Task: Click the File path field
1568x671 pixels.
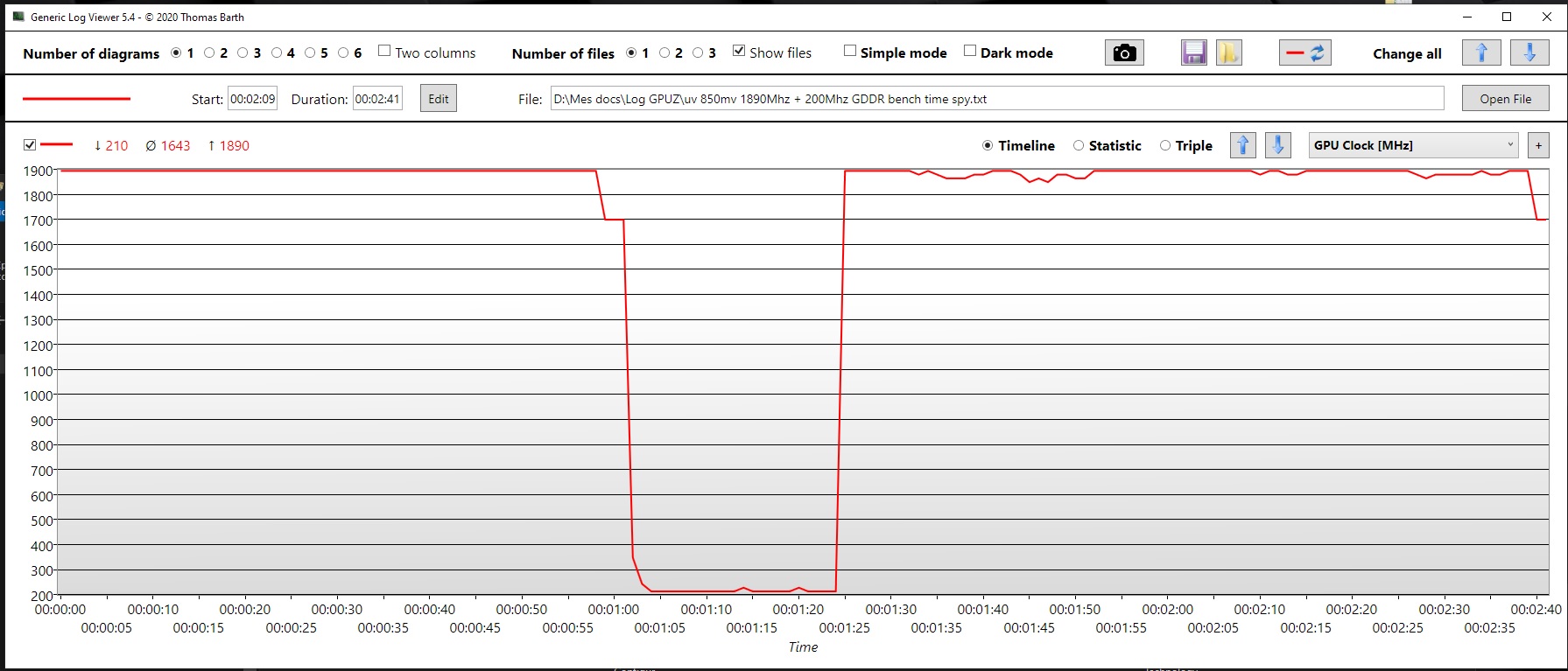Action: [x=997, y=99]
